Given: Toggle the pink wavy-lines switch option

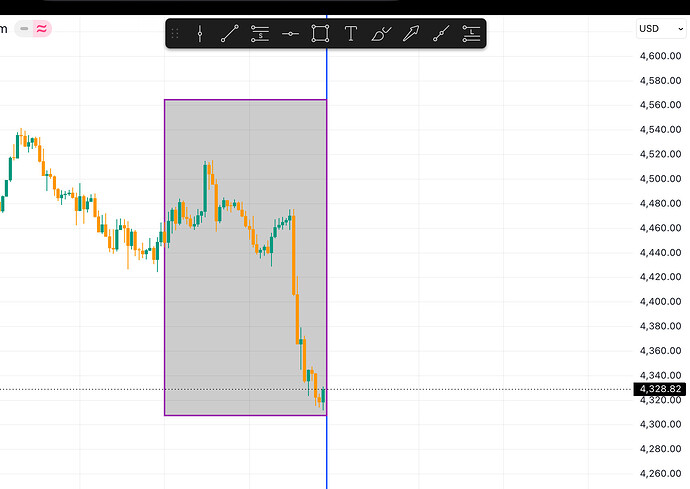Looking at the screenshot, I should pyautogui.click(x=42, y=29).
